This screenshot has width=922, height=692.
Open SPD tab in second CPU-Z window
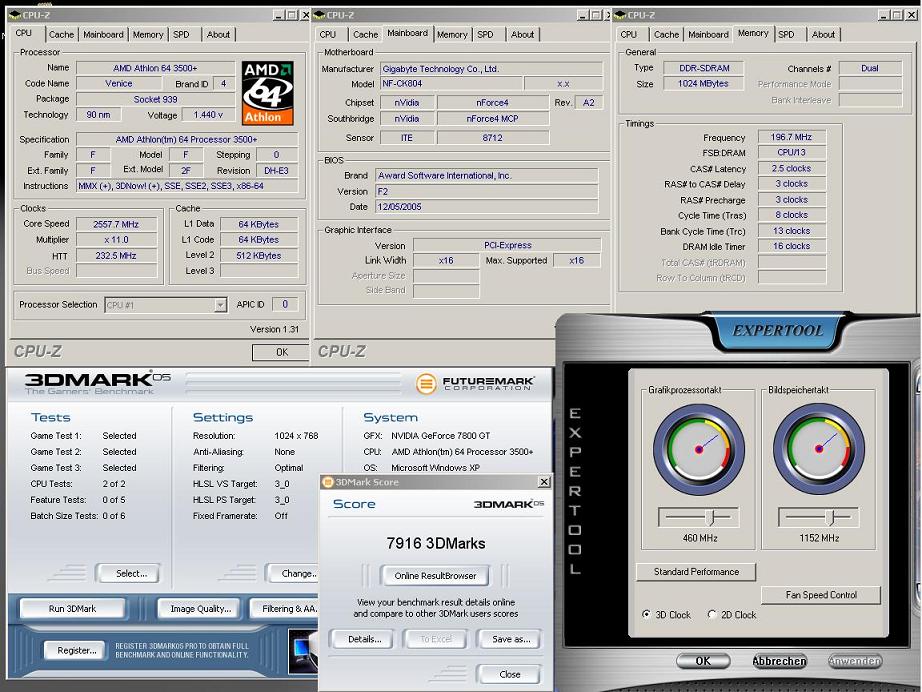pos(485,35)
